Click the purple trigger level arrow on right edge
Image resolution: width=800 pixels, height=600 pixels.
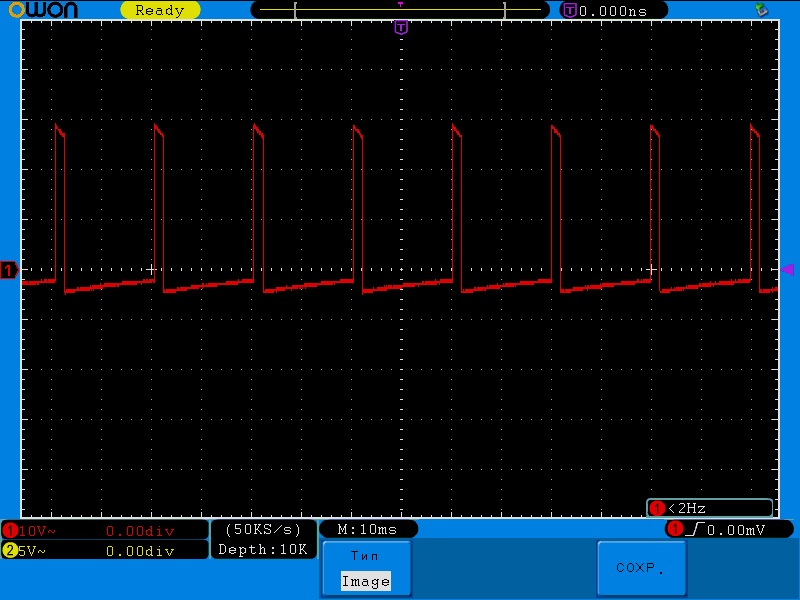tap(787, 270)
